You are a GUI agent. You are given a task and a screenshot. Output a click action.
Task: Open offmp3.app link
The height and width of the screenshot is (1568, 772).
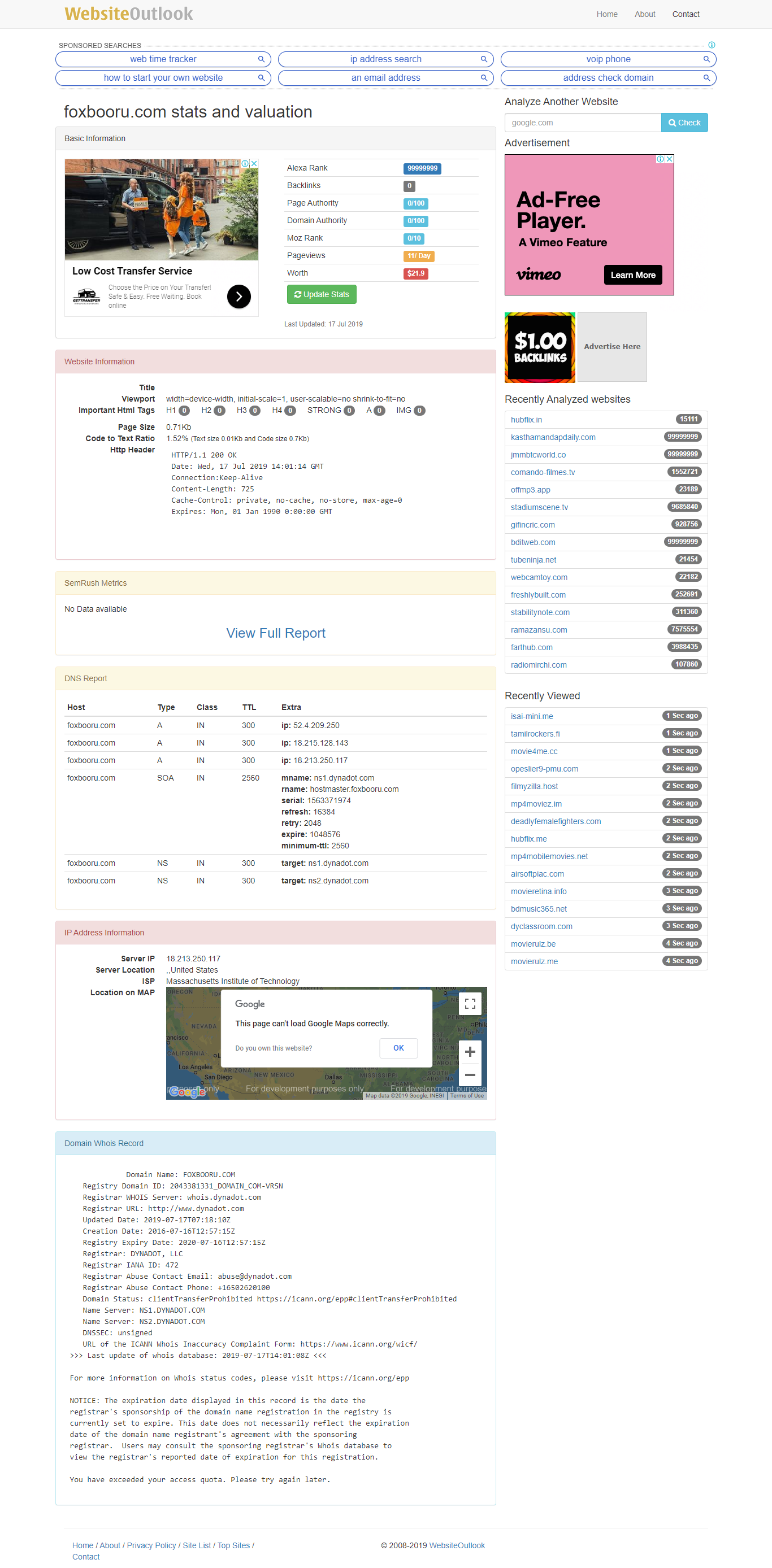coord(530,490)
